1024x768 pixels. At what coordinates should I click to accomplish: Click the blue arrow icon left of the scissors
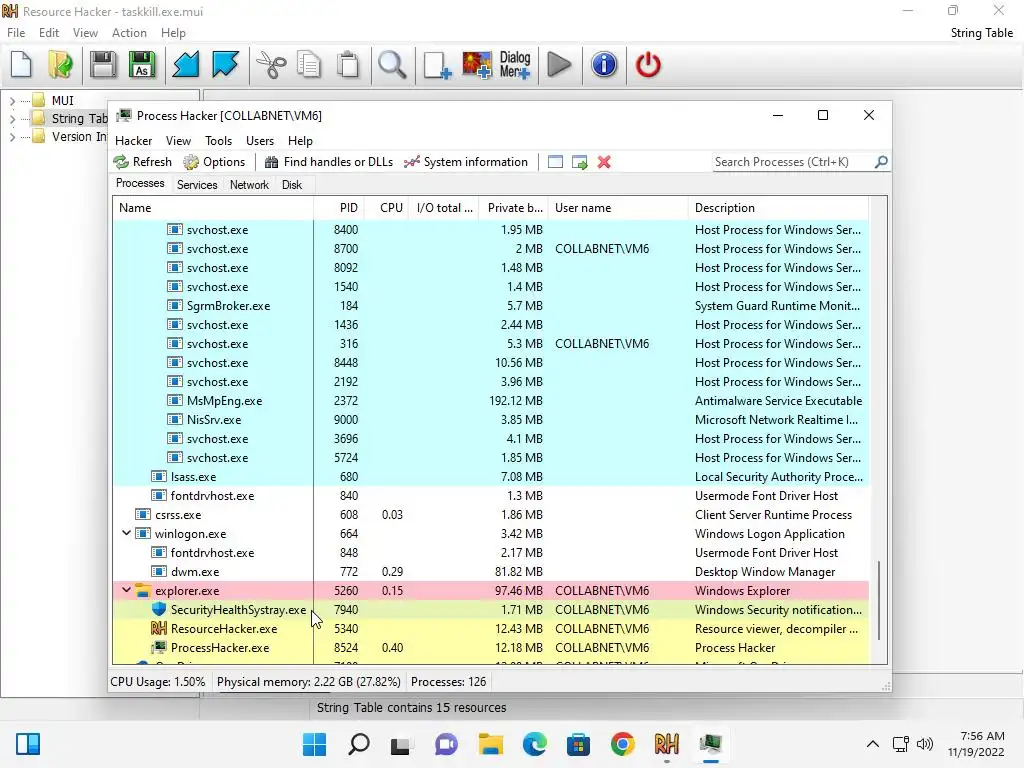pos(225,65)
